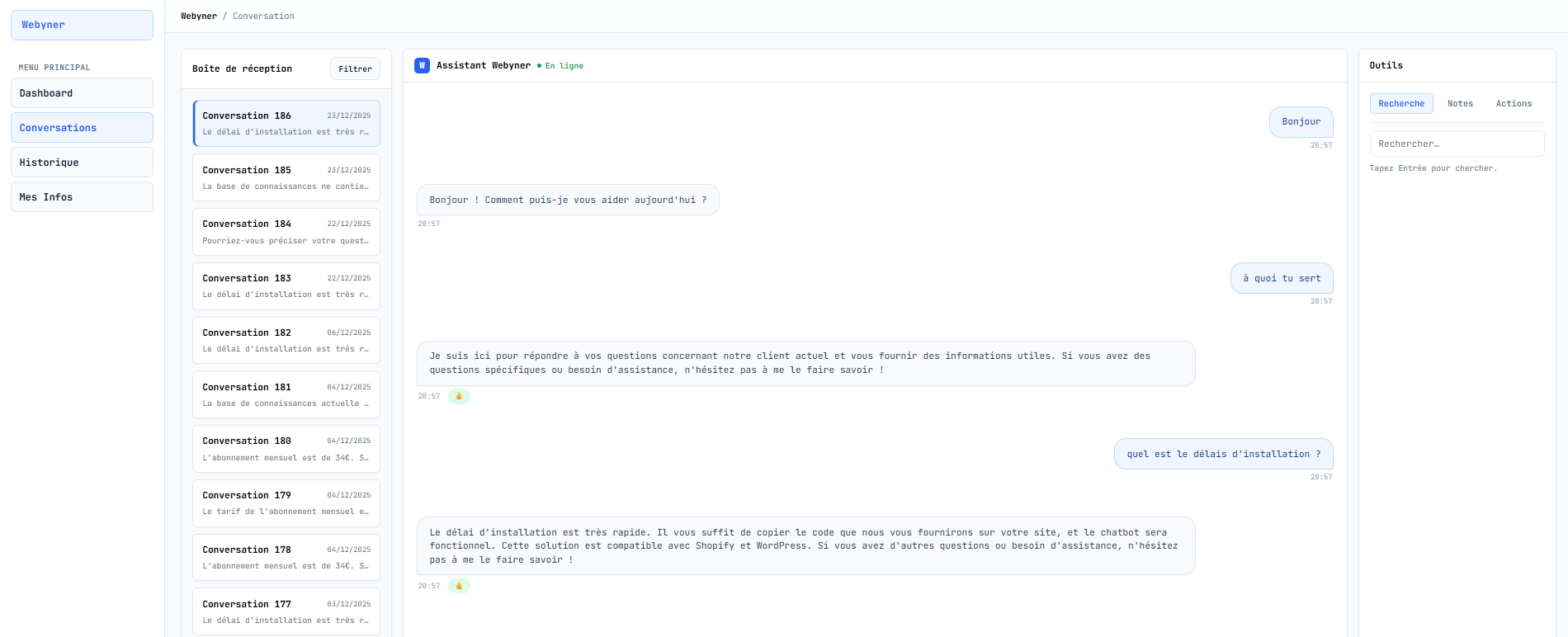The image size is (1568, 637).
Task: Focus the Rechercher search field
Action: tap(1456, 144)
